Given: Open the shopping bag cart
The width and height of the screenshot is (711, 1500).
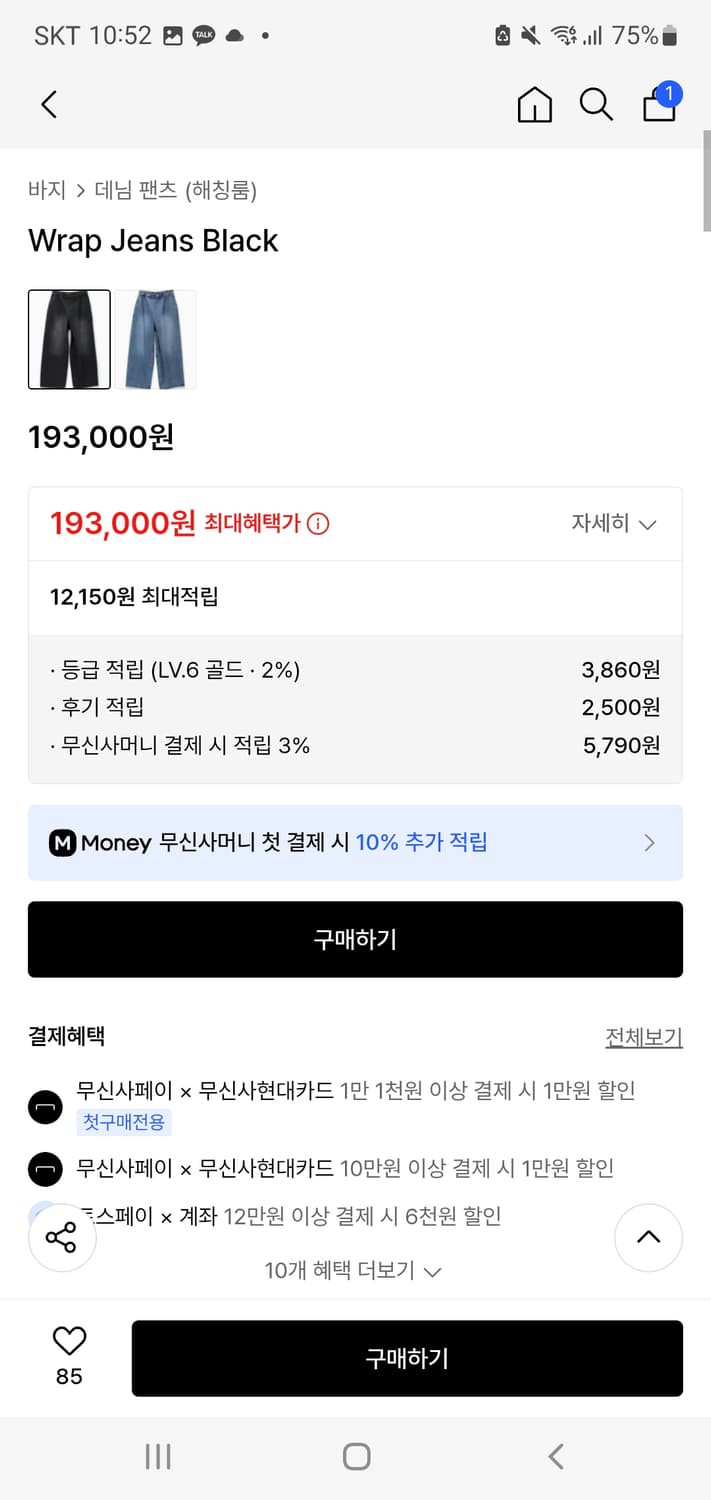Looking at the screenshot, I should 660,104.
